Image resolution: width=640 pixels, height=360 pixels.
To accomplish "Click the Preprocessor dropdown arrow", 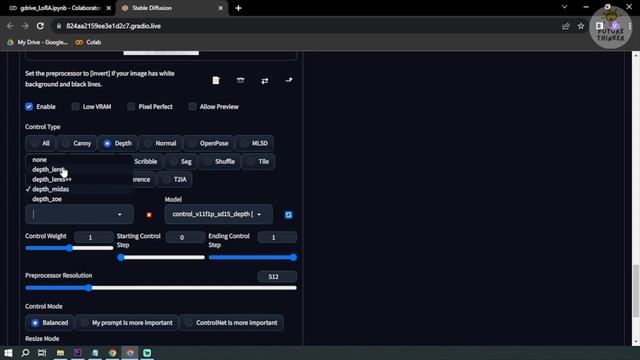I will [120, 215].
